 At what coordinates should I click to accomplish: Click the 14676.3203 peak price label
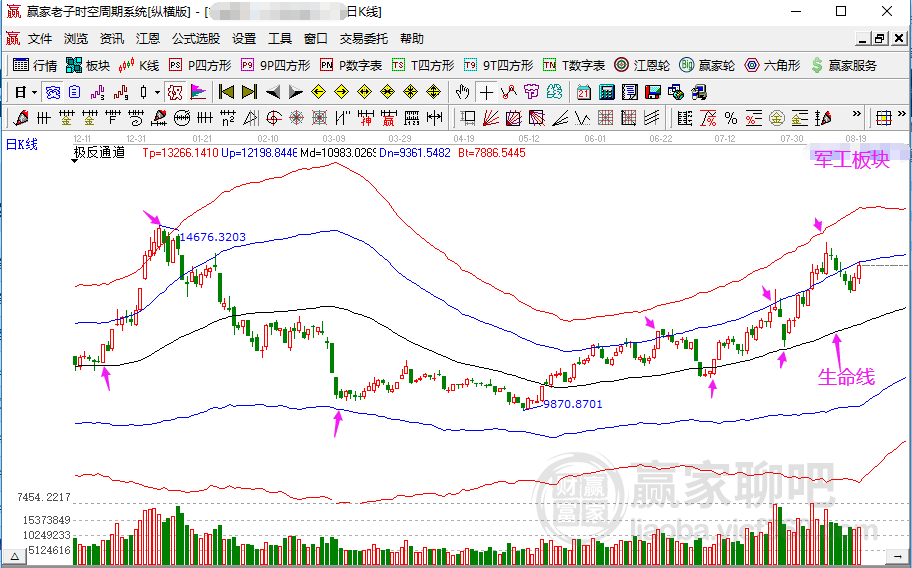pyautogui.click(x=212, y=237)
